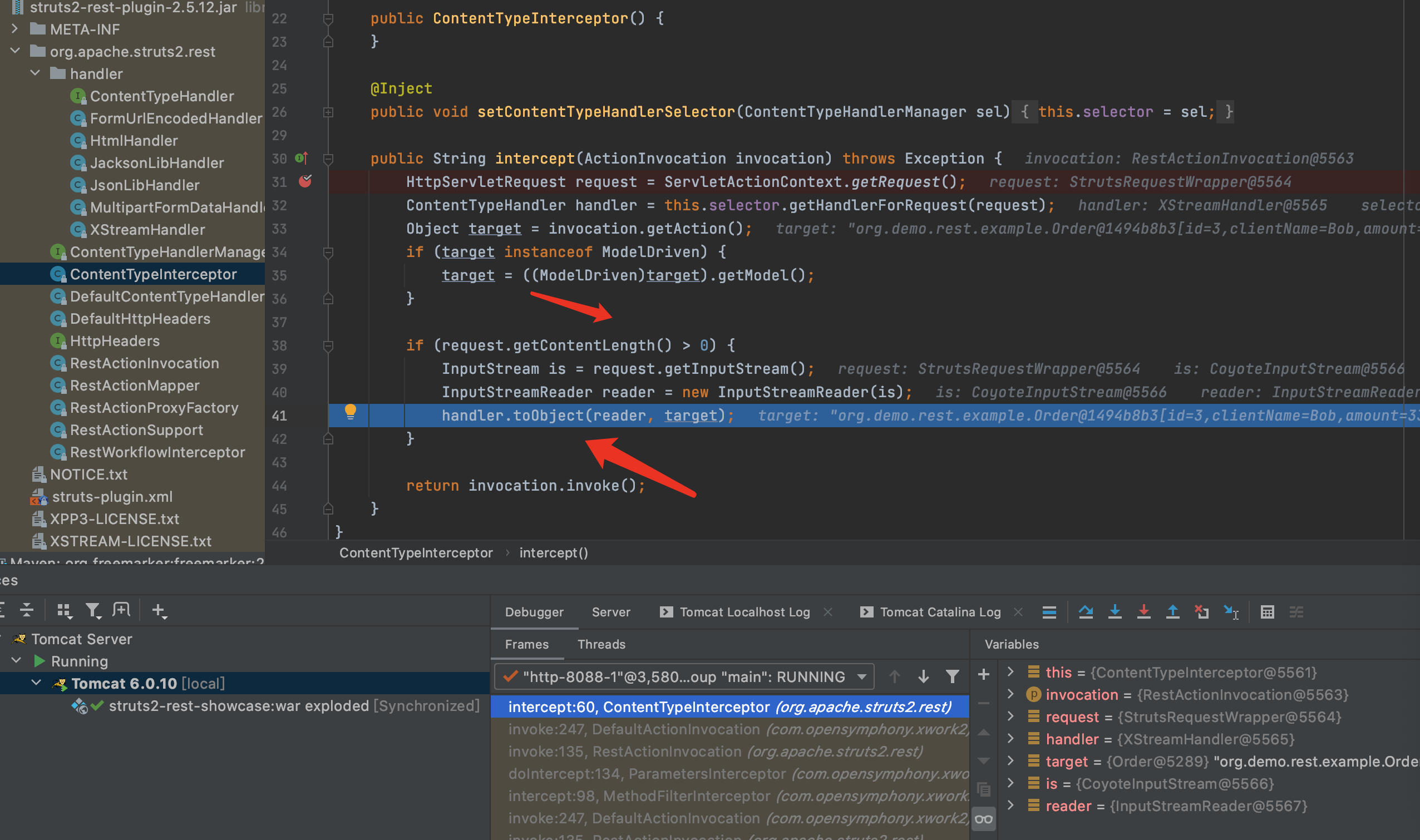This screenshot has height=840, width=1420.
Task: Click the Run to Cursor icon
Action: (1231, 612)
